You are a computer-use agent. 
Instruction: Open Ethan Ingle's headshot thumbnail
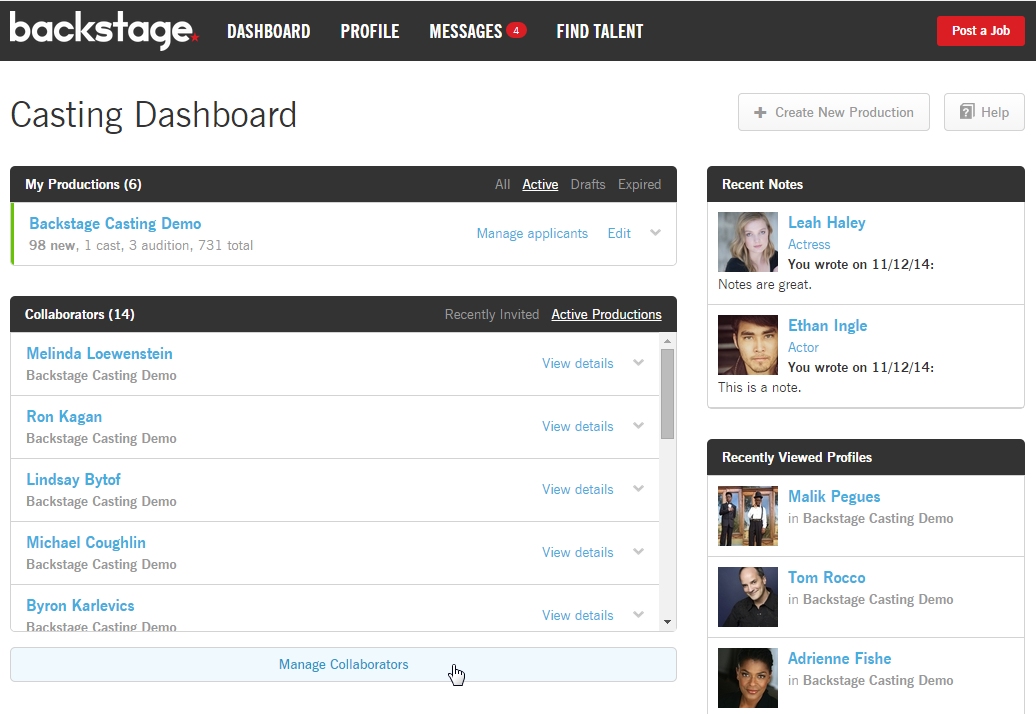point(748,345)
